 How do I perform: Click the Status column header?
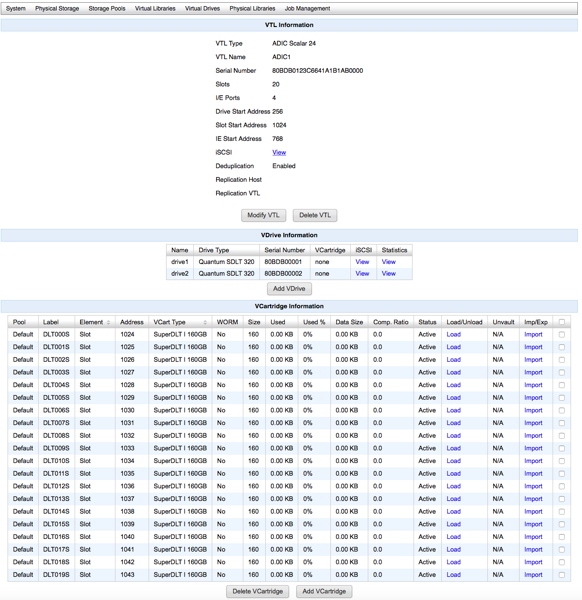pos(427,322)
